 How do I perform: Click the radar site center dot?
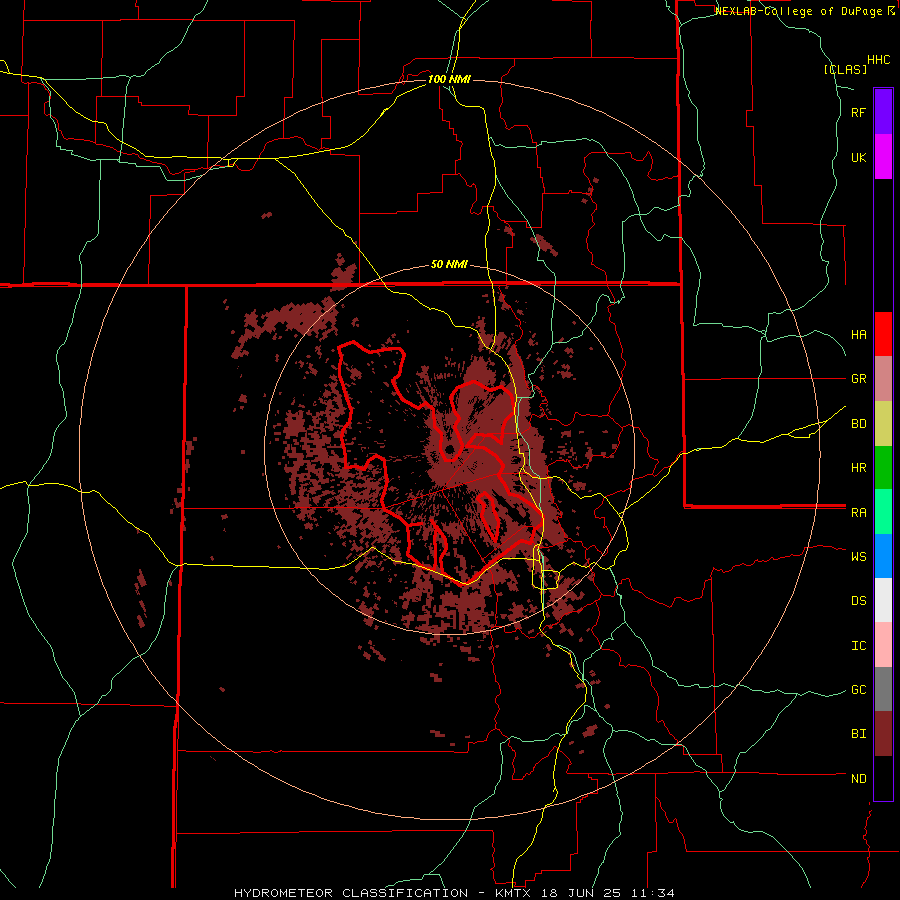click(x=450, y=448)
